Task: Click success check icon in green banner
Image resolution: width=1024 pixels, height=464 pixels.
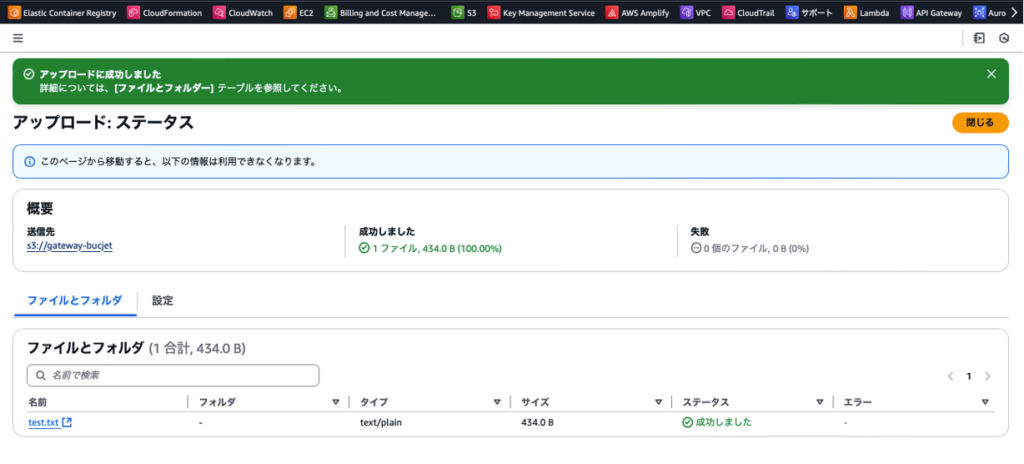Action: coord(28,74)
